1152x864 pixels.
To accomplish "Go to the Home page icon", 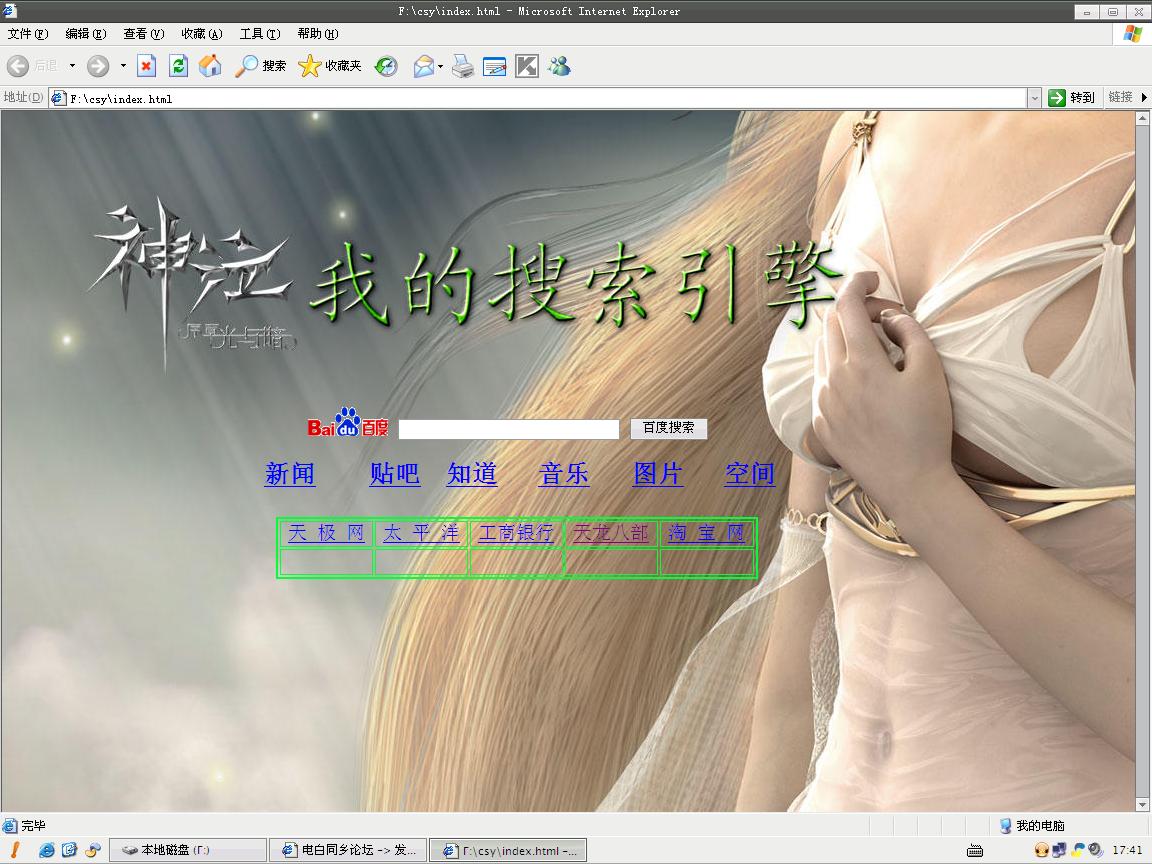I will click(x=210, y=66).
